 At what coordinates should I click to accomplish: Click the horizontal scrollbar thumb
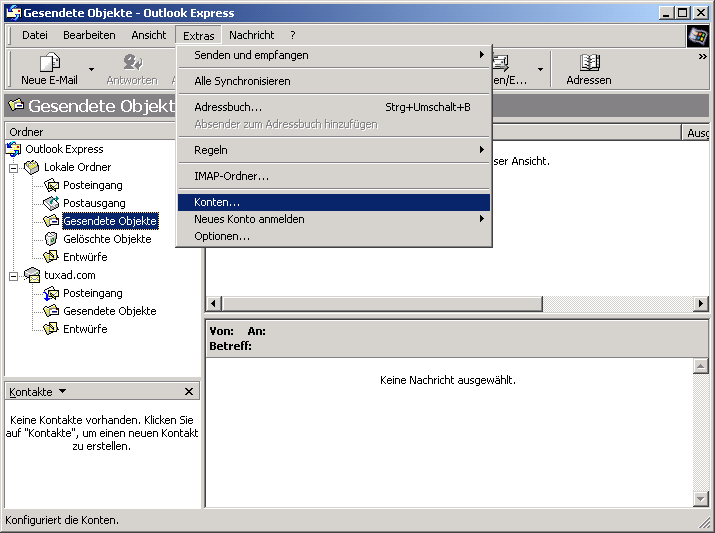tap(382, 303)
